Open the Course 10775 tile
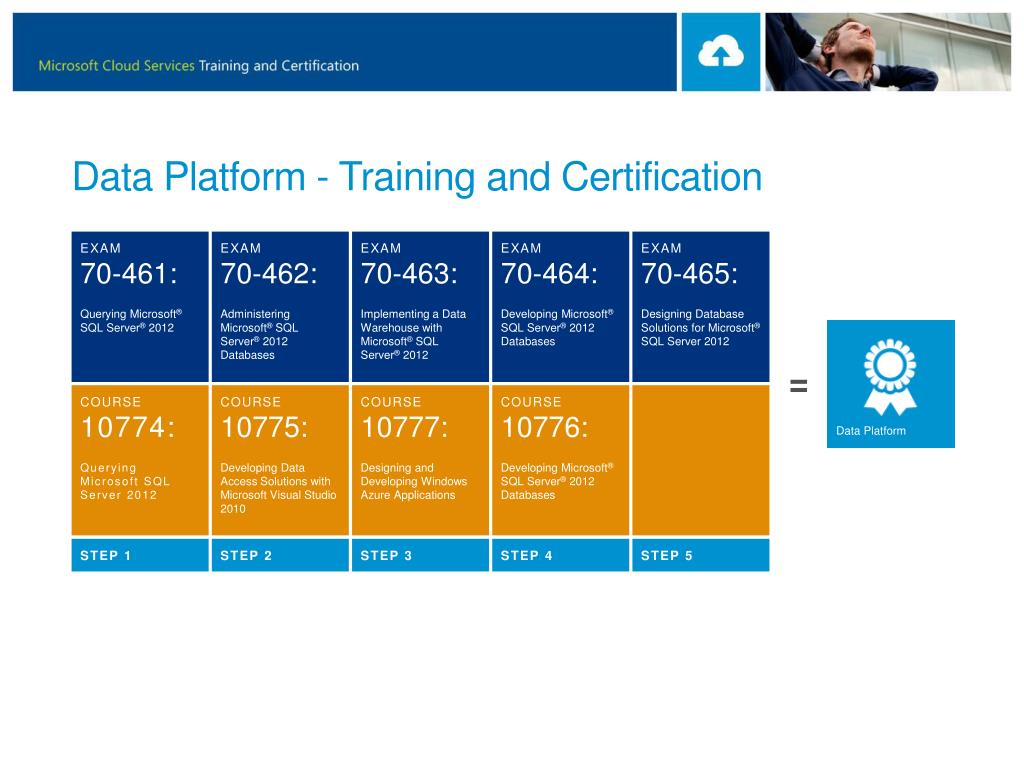Screen dimensions: 1024x768 pyautogui.click(x=280, y=460)
